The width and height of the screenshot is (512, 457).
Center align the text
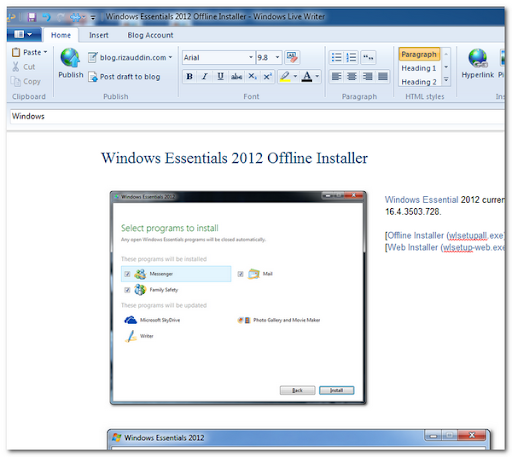pyautogui.click(x=352, y=77)
